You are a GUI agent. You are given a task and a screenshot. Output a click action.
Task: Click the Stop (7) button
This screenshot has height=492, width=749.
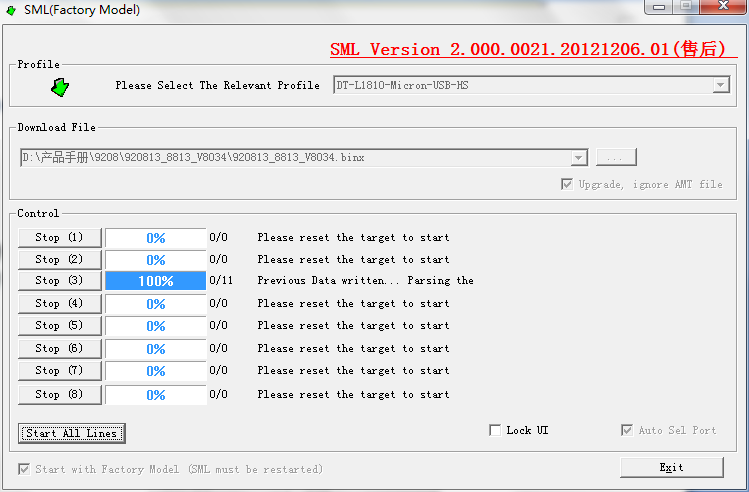(60, 370)
